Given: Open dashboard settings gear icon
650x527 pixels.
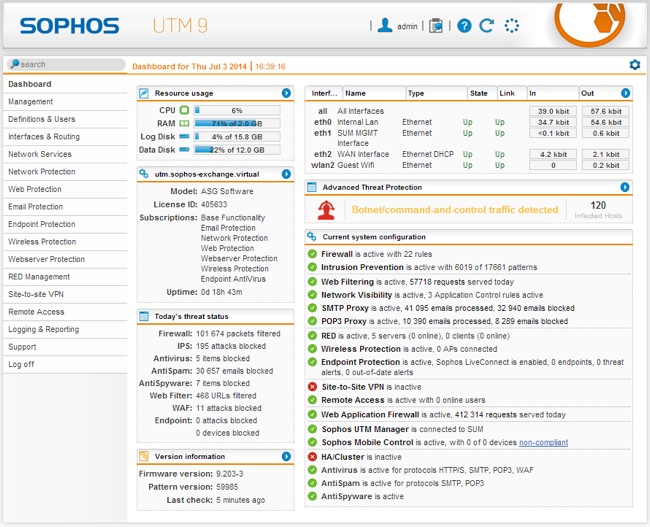Looking at the screenshot, I should click(x=634, y=65).
